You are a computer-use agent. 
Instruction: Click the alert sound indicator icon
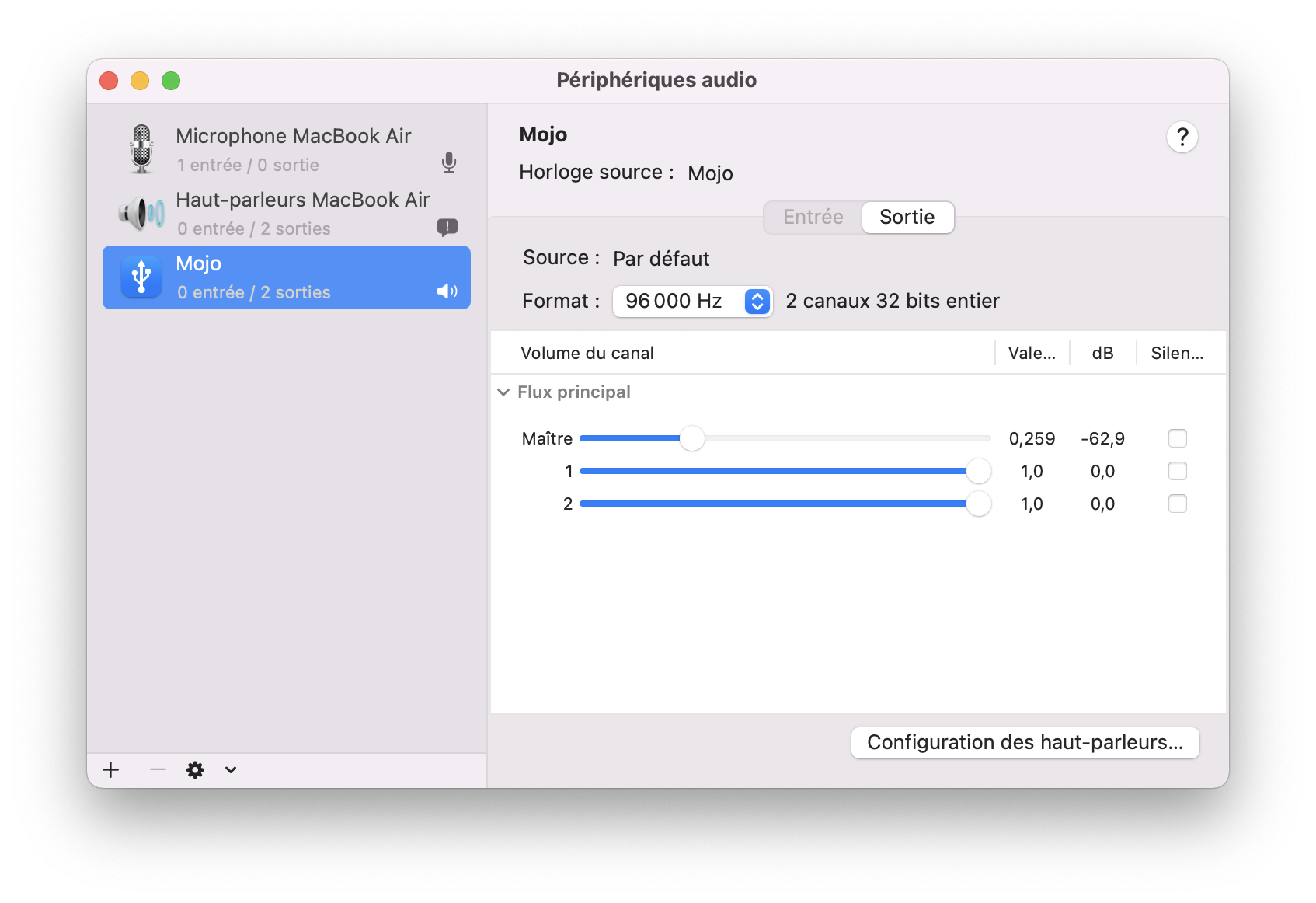click(x=447, y=228)
